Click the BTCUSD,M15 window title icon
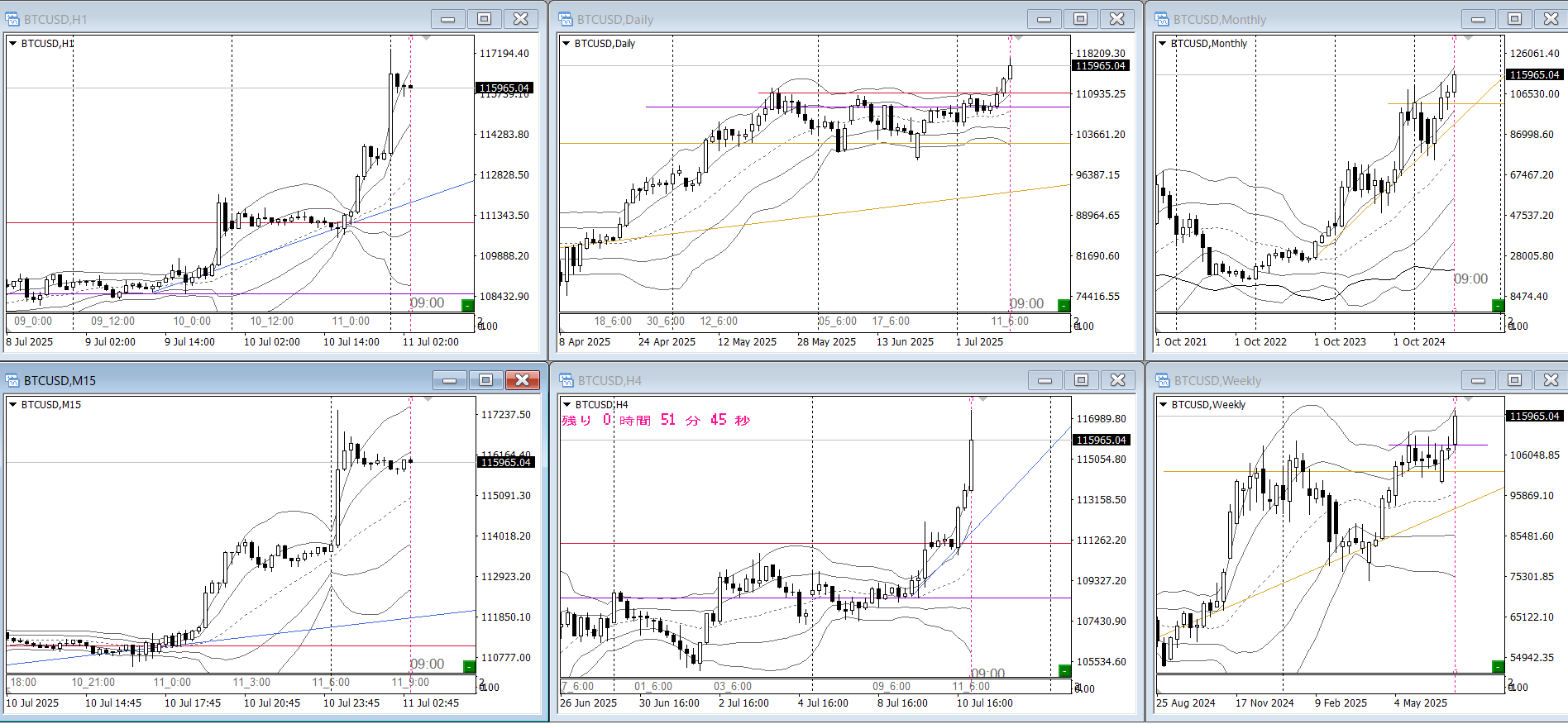Image resolution: width=1568 pixels, height=724 pixels. [x=12, y=380]
